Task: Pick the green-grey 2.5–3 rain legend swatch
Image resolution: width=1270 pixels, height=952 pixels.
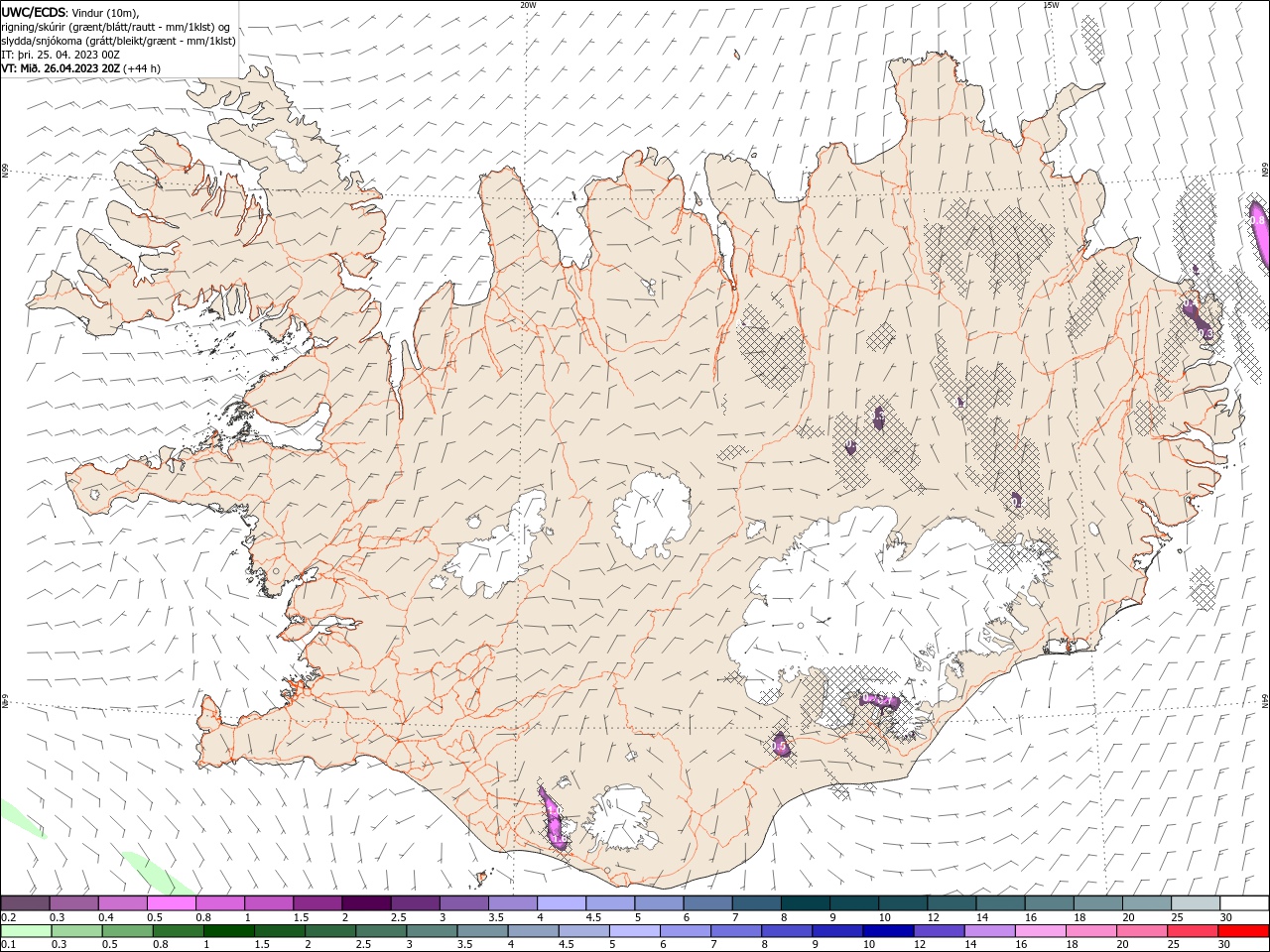Action: pos(380,931)
